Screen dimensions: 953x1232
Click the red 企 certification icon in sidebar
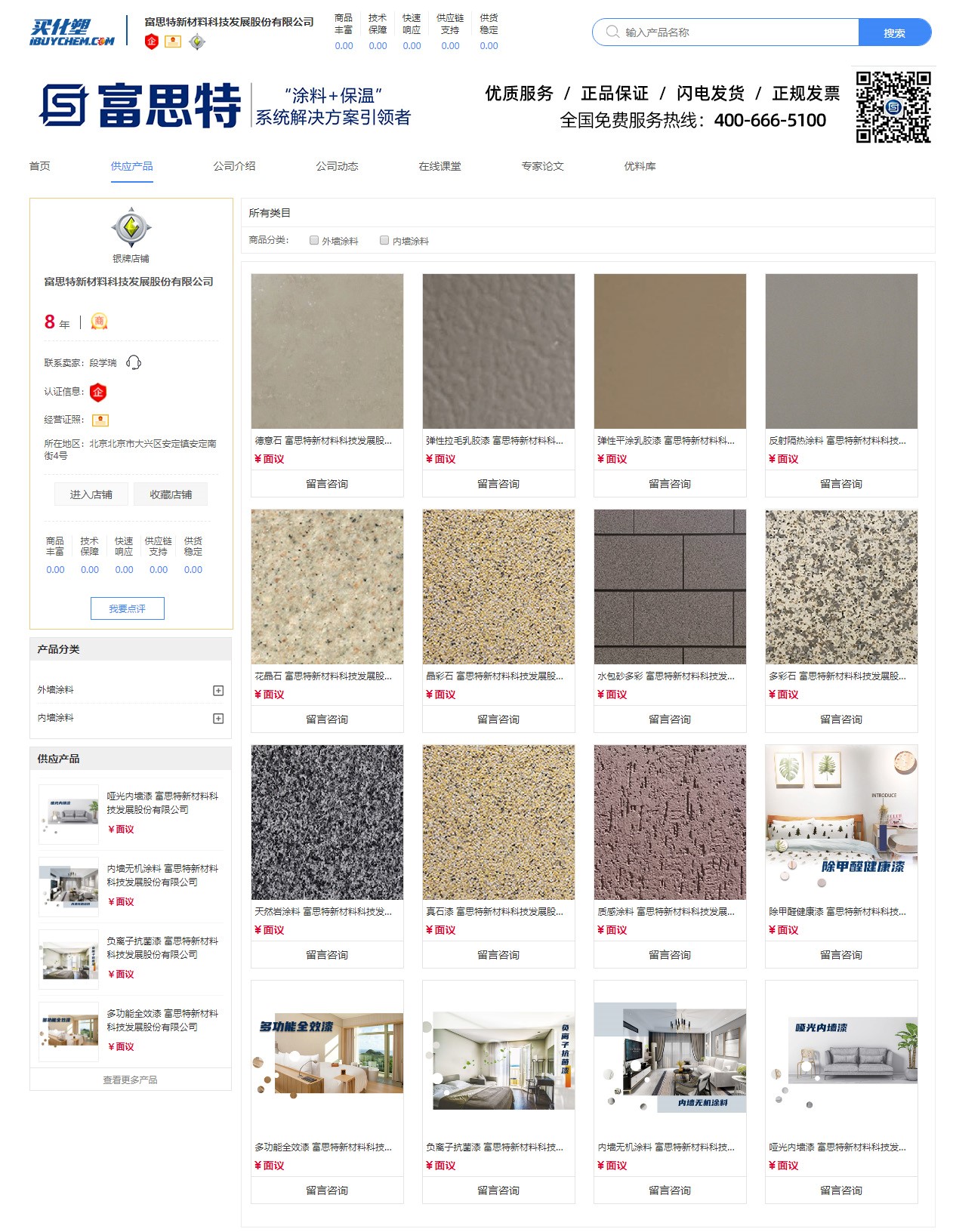(97, 392)
